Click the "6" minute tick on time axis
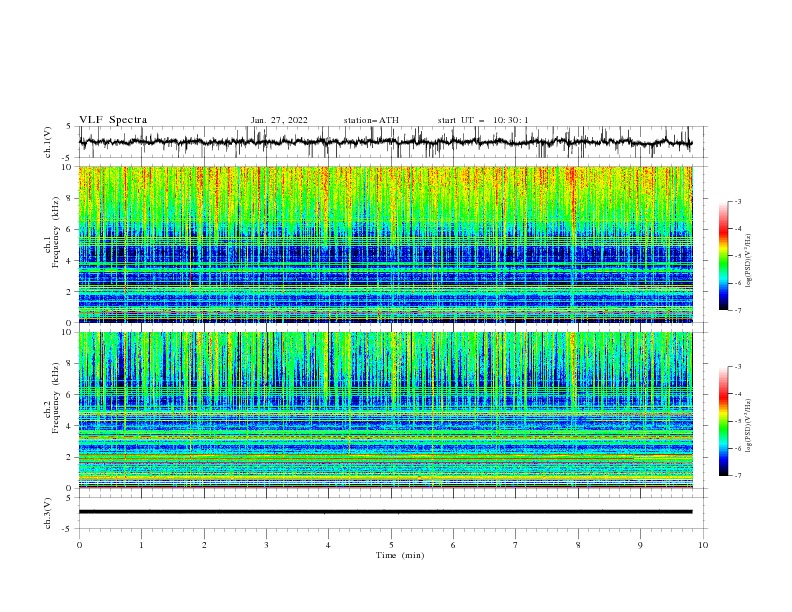Viewport: 792px width, 612px height. tap(453, 545)
